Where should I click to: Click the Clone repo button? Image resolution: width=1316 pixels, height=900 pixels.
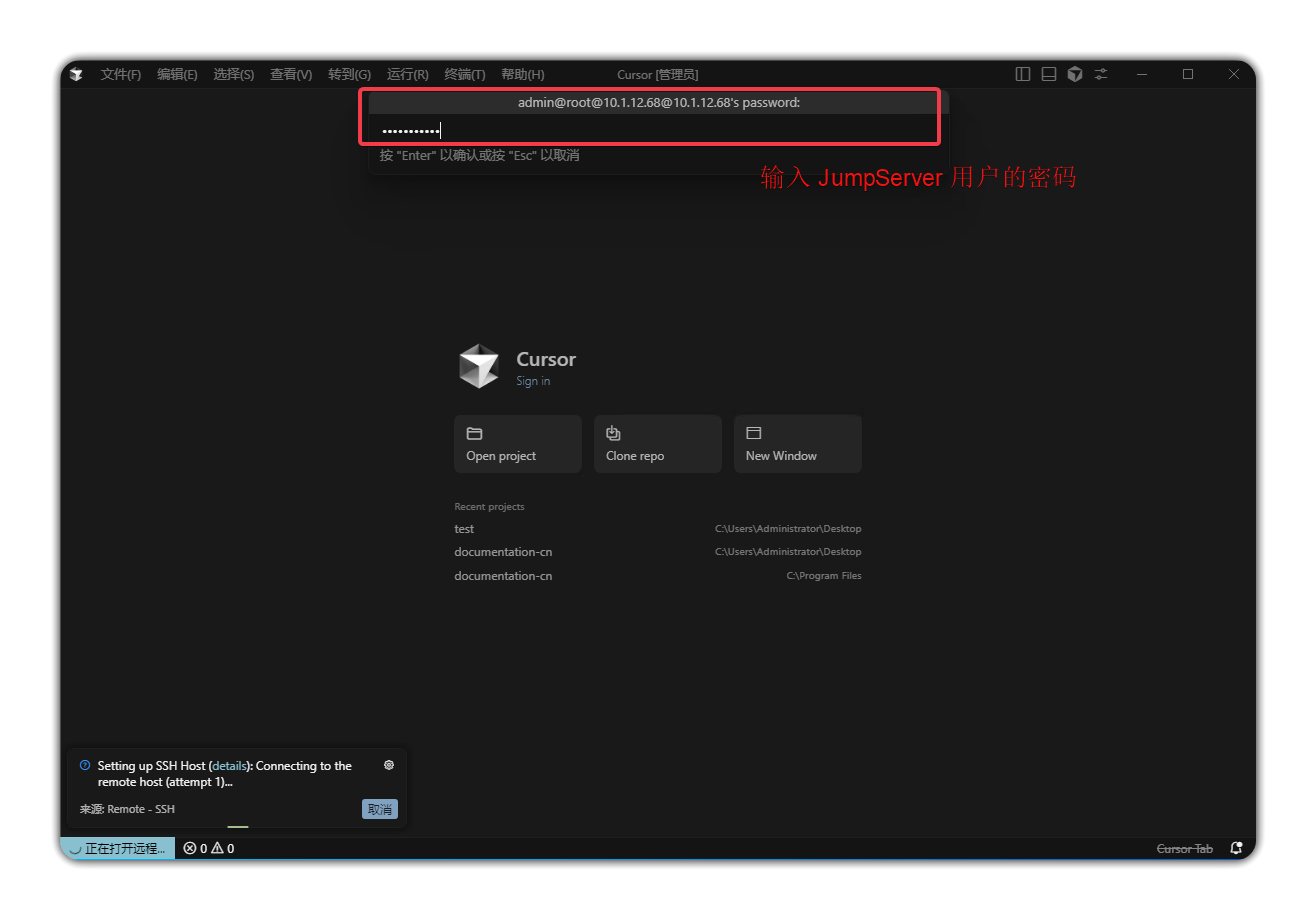(x=657, y=444)
